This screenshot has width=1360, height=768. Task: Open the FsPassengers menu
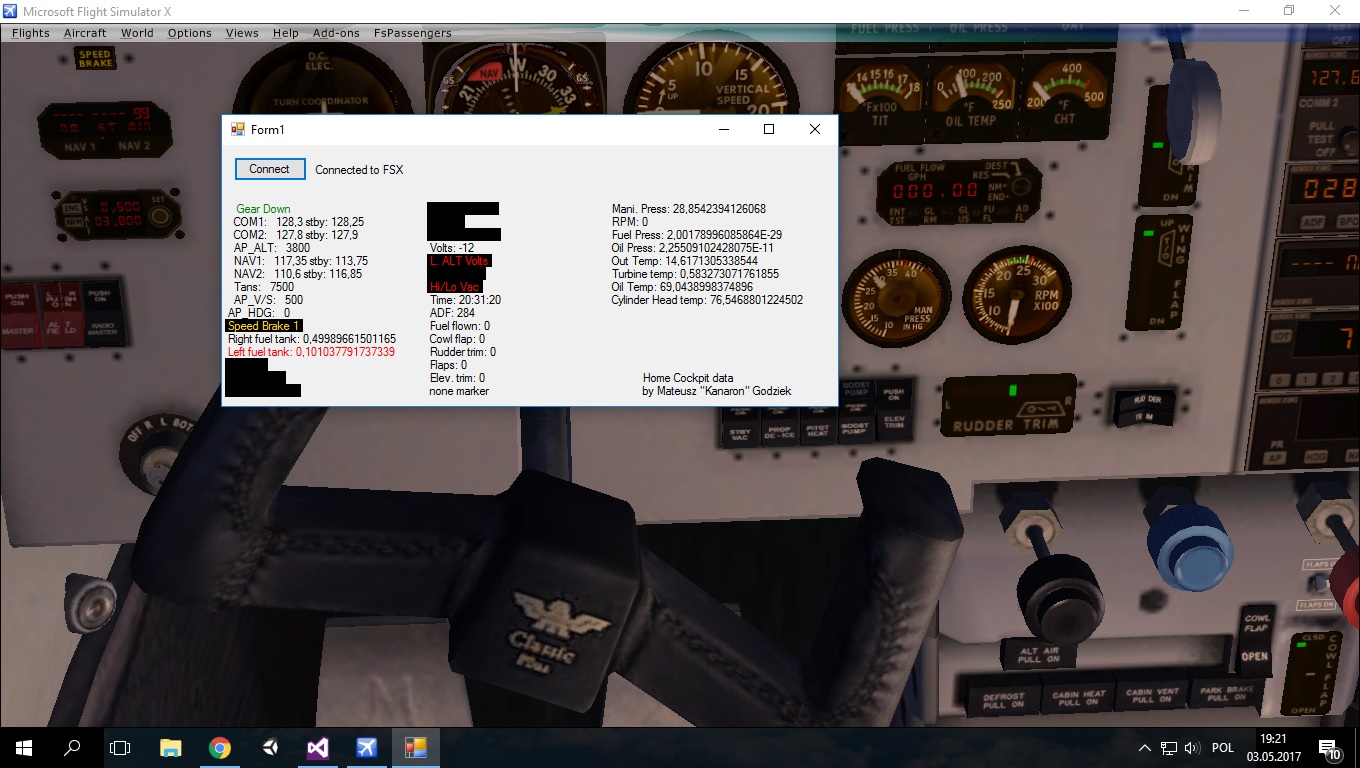[x=412, y=33]
